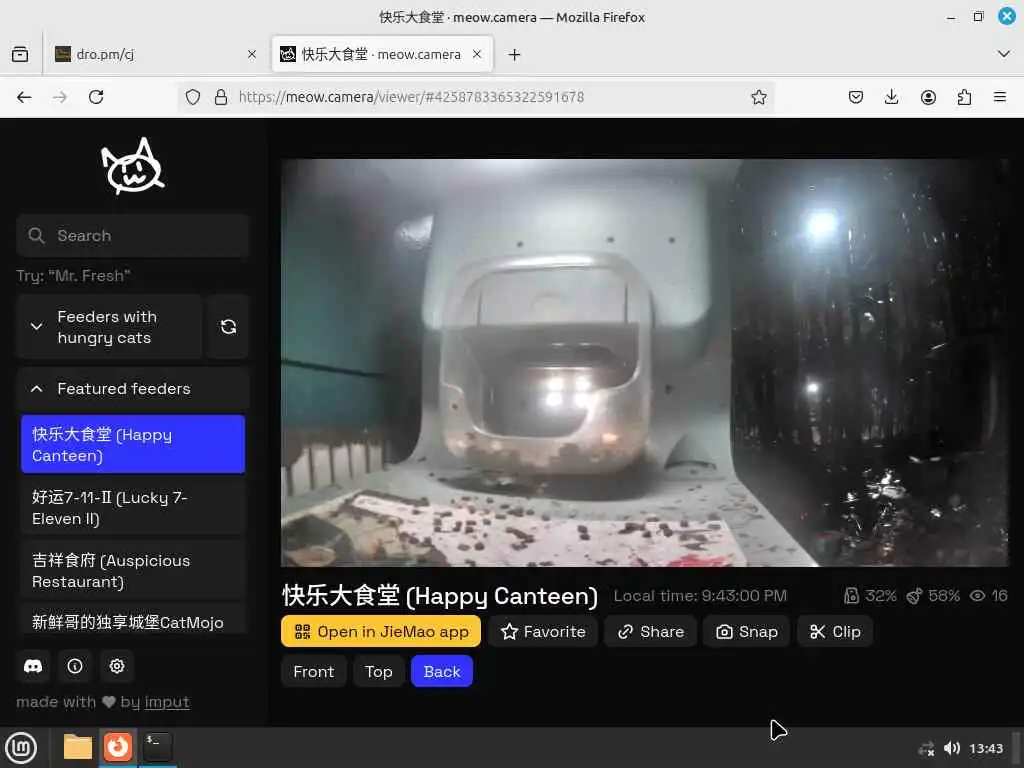This screenshot has height=768, width=1024.
Task: Click the cat feeder video stream
Action: tap(645, 362)
